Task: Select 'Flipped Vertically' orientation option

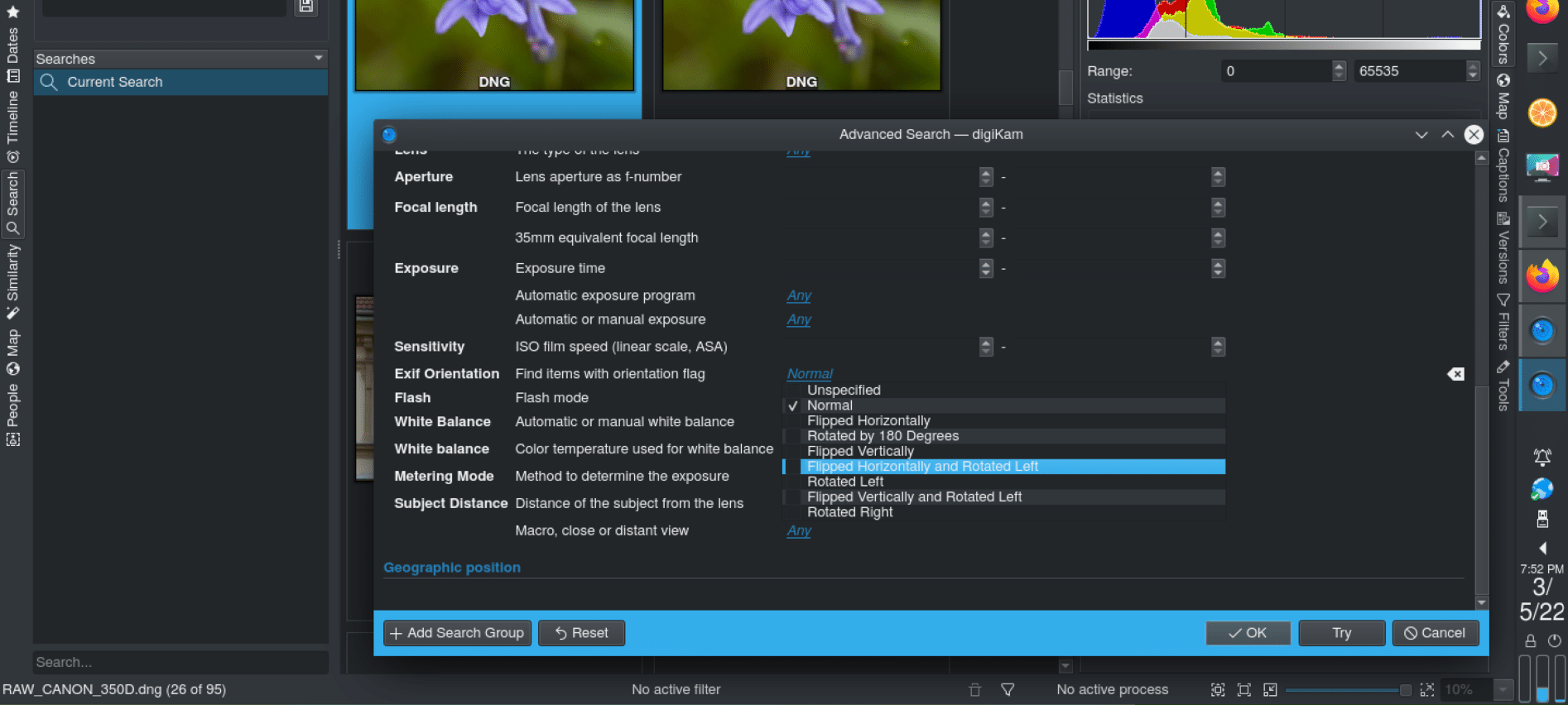Action: (x=1004, y=451)
